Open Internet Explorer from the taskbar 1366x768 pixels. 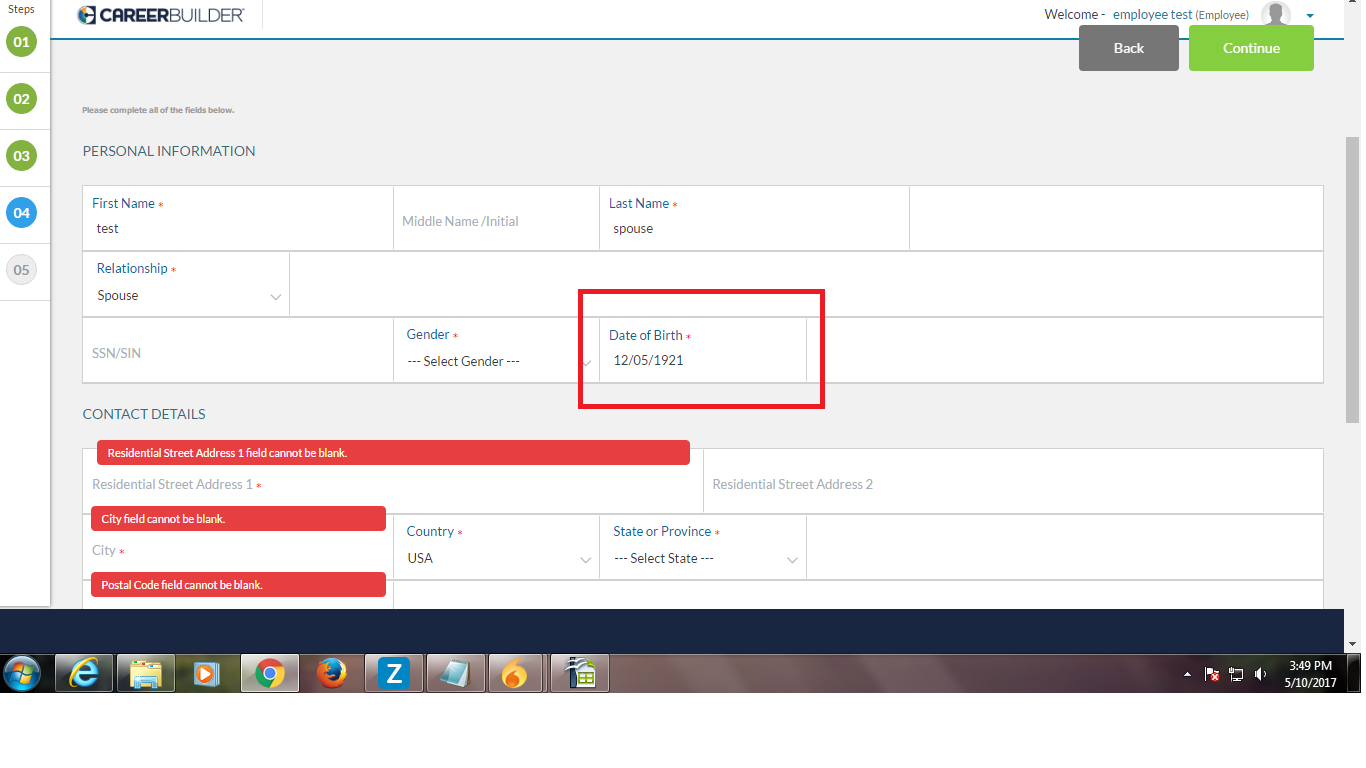click(x=84, y=672)
